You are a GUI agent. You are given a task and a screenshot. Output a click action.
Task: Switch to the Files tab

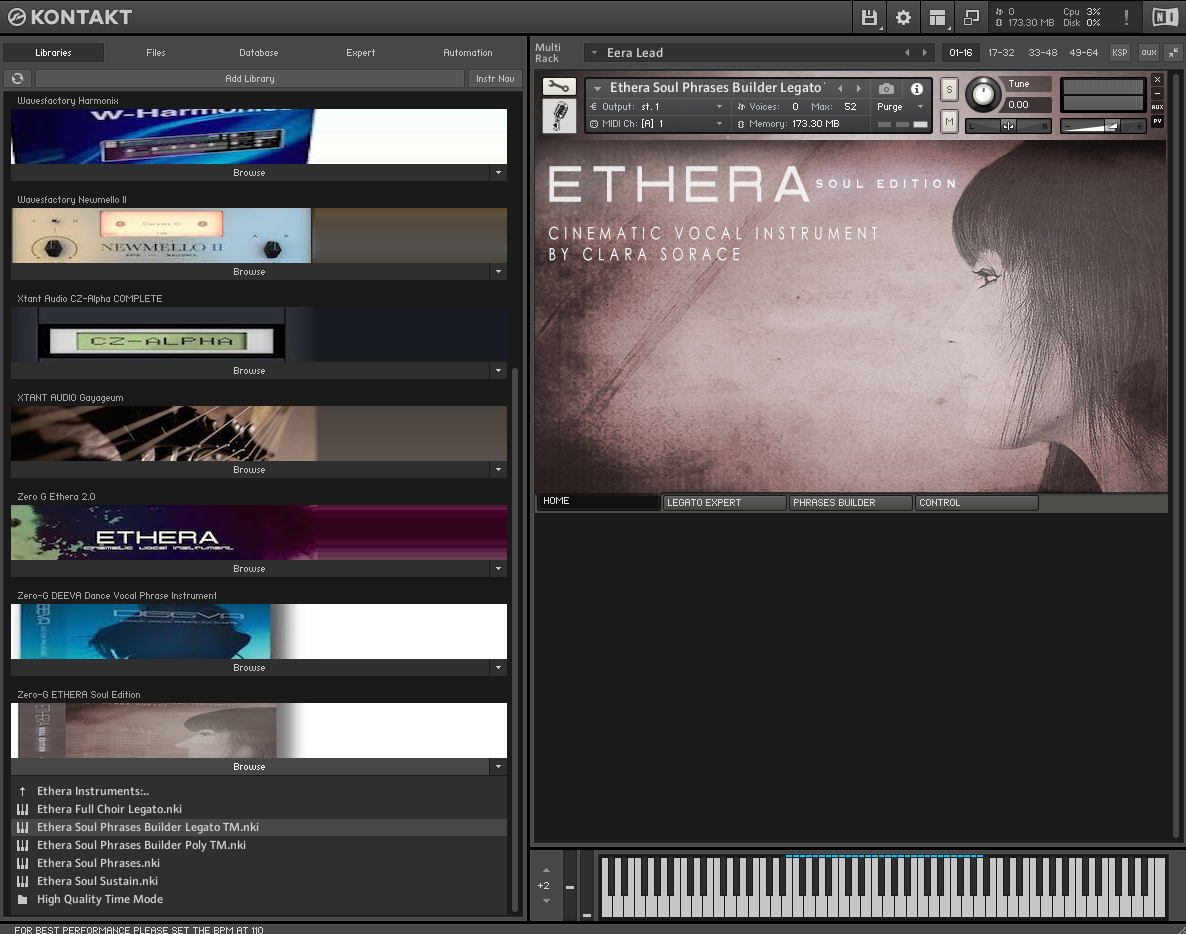[x=156, y=52]
